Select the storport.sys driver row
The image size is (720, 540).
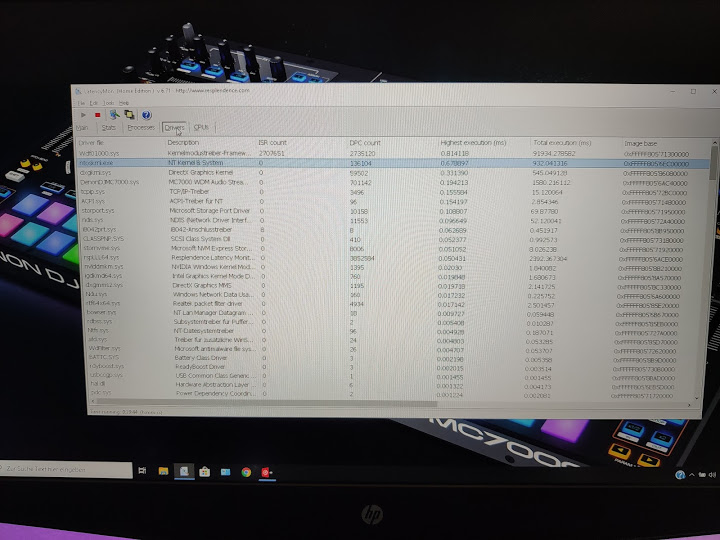click(394, 211)
